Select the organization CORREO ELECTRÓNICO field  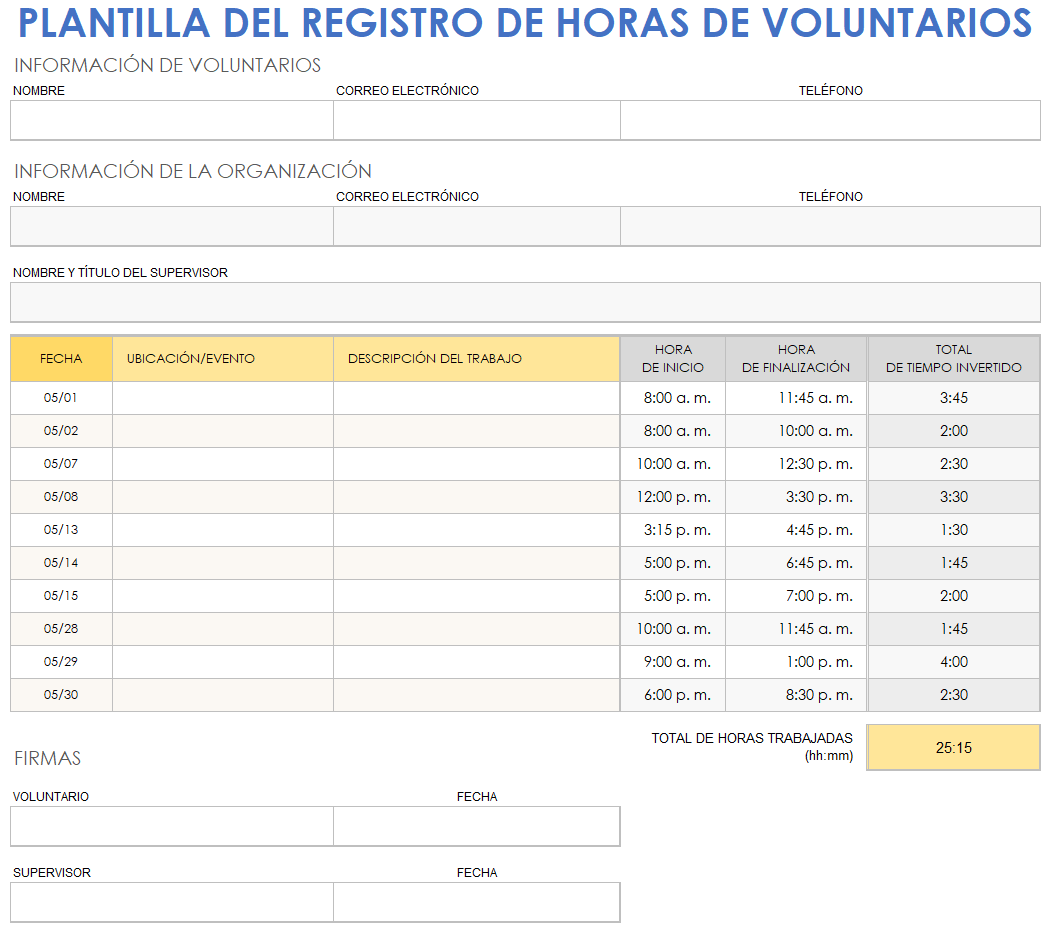pyautogui.click(x=476, y=226)
